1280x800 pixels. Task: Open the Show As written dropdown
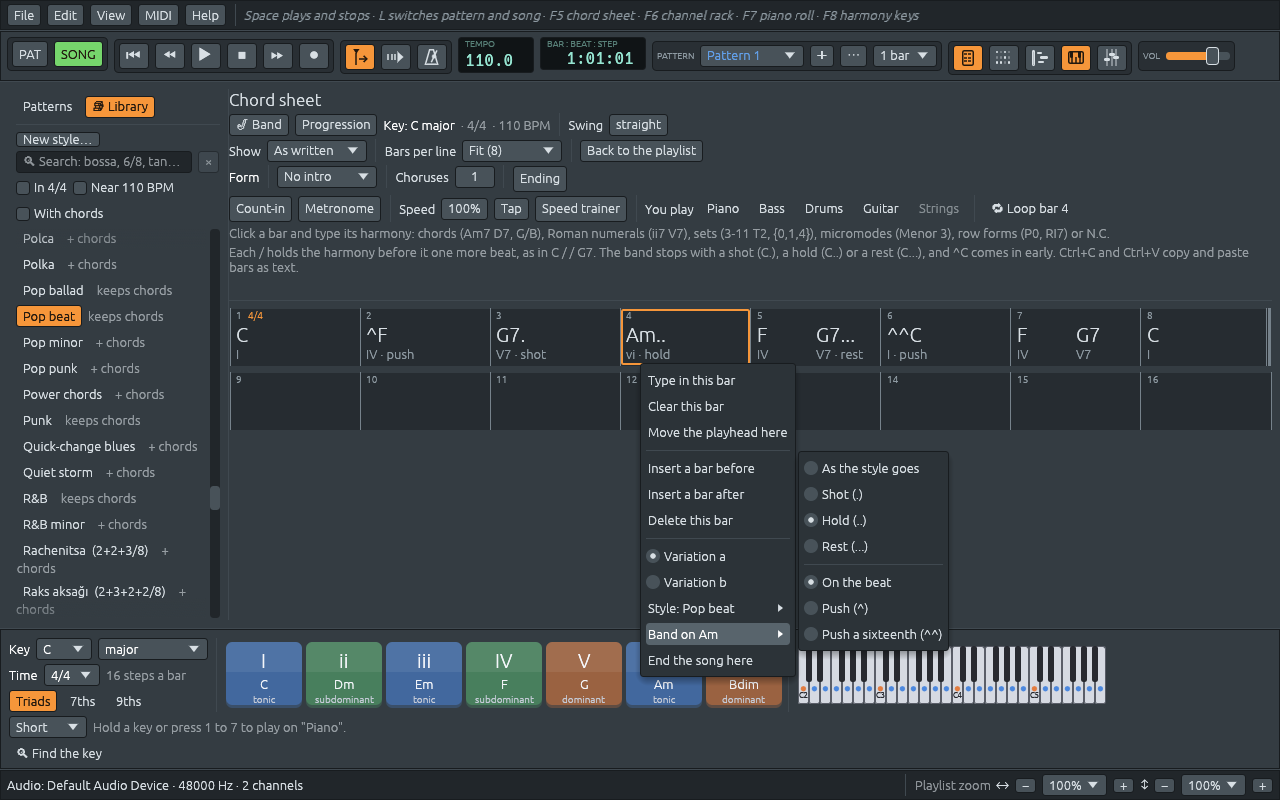[316, 151]
